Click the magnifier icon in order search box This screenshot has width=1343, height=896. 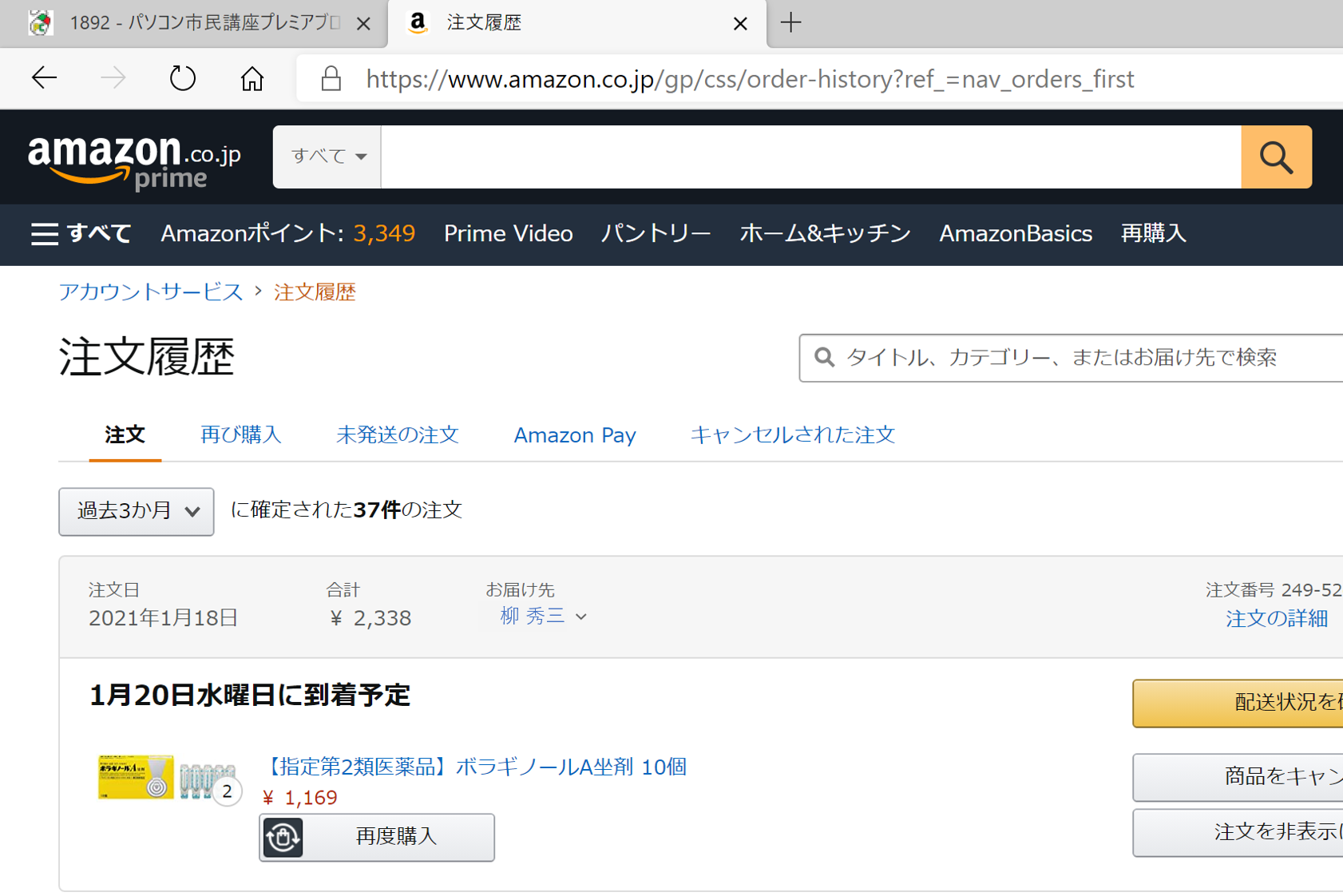click(x=825, y=357)
